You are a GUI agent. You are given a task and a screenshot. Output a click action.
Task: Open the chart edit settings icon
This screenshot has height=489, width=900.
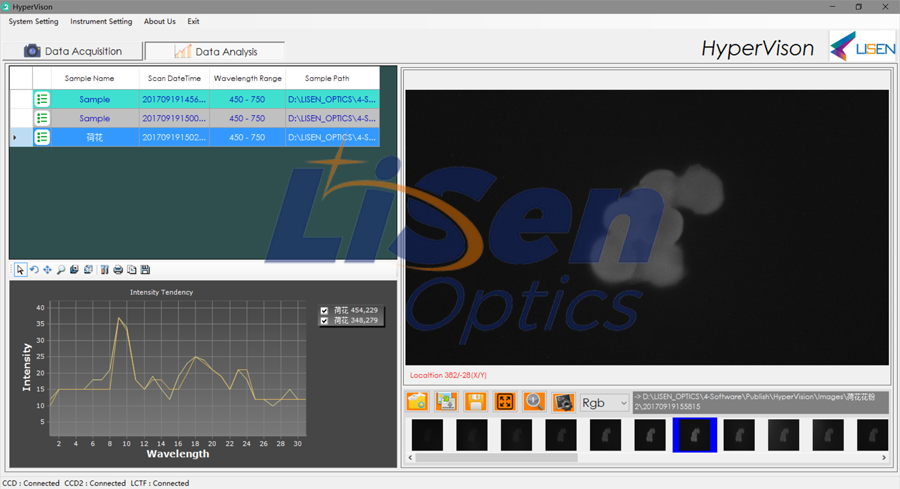(104, 270)
